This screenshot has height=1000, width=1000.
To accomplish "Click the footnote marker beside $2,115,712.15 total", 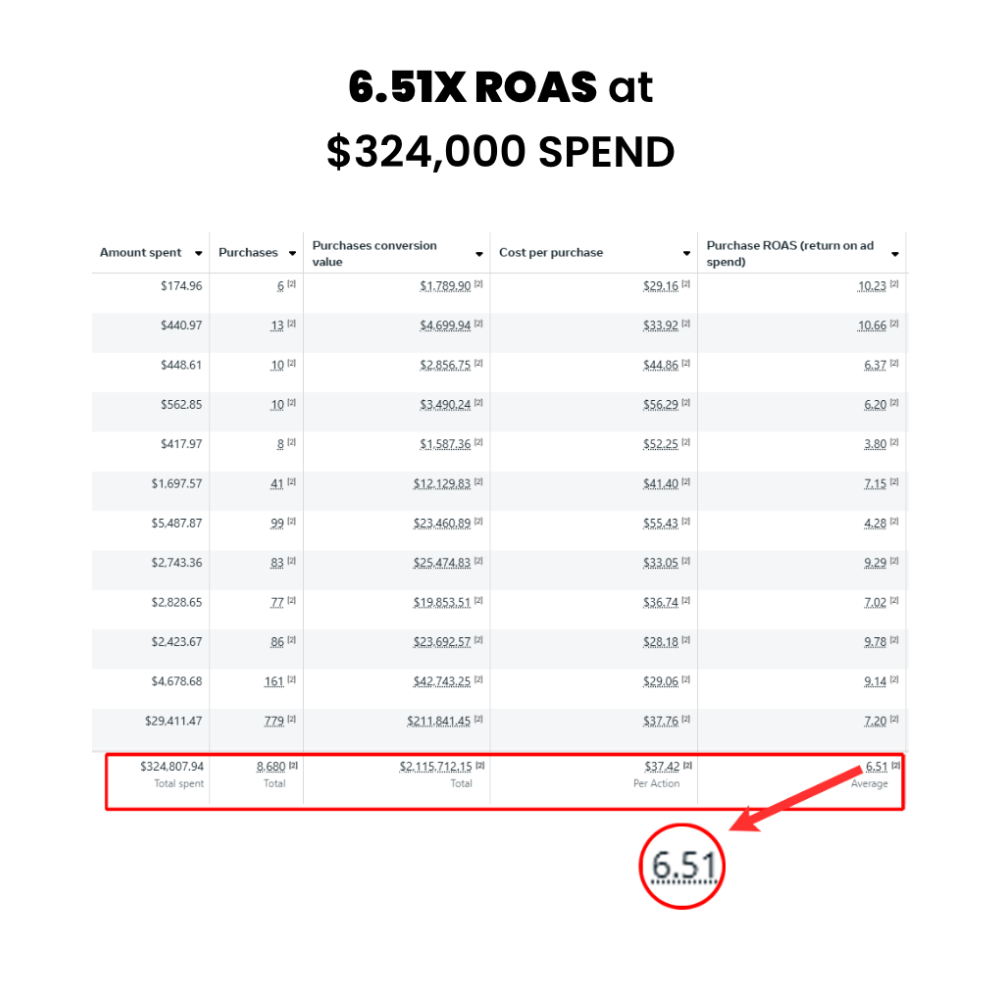I will (x=480, y=766).
